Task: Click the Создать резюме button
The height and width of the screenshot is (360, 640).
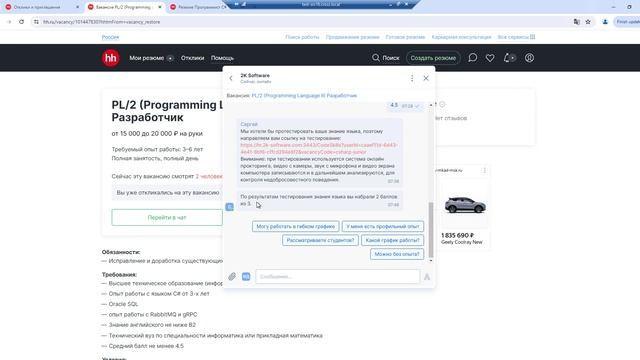Action: tap(433, 58)
